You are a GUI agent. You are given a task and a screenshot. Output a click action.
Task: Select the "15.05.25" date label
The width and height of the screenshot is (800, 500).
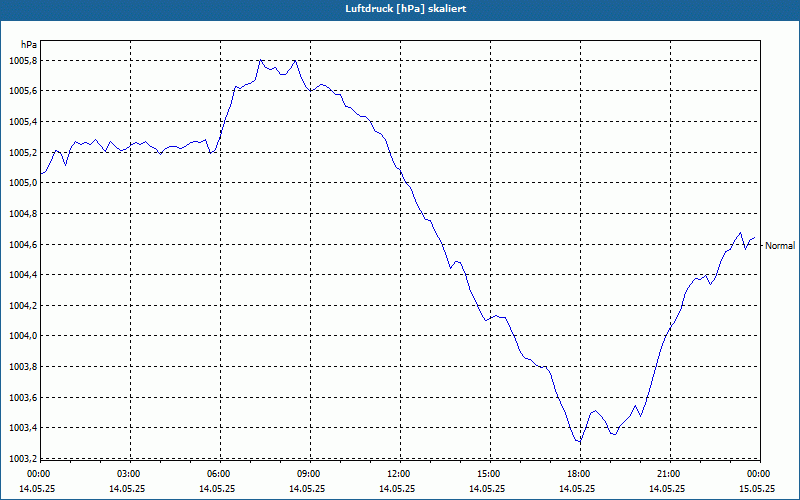coord(757,488)
